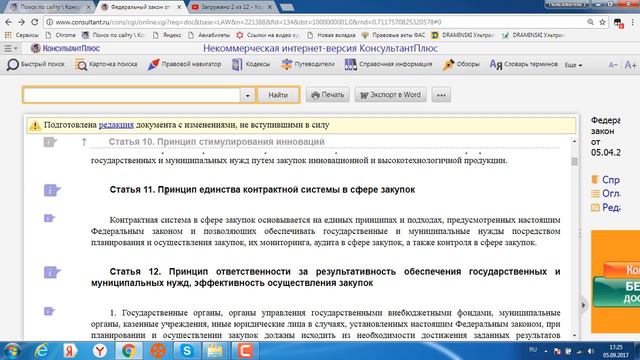
Task: Click the Печать print button
Action: tap(328, 95)
